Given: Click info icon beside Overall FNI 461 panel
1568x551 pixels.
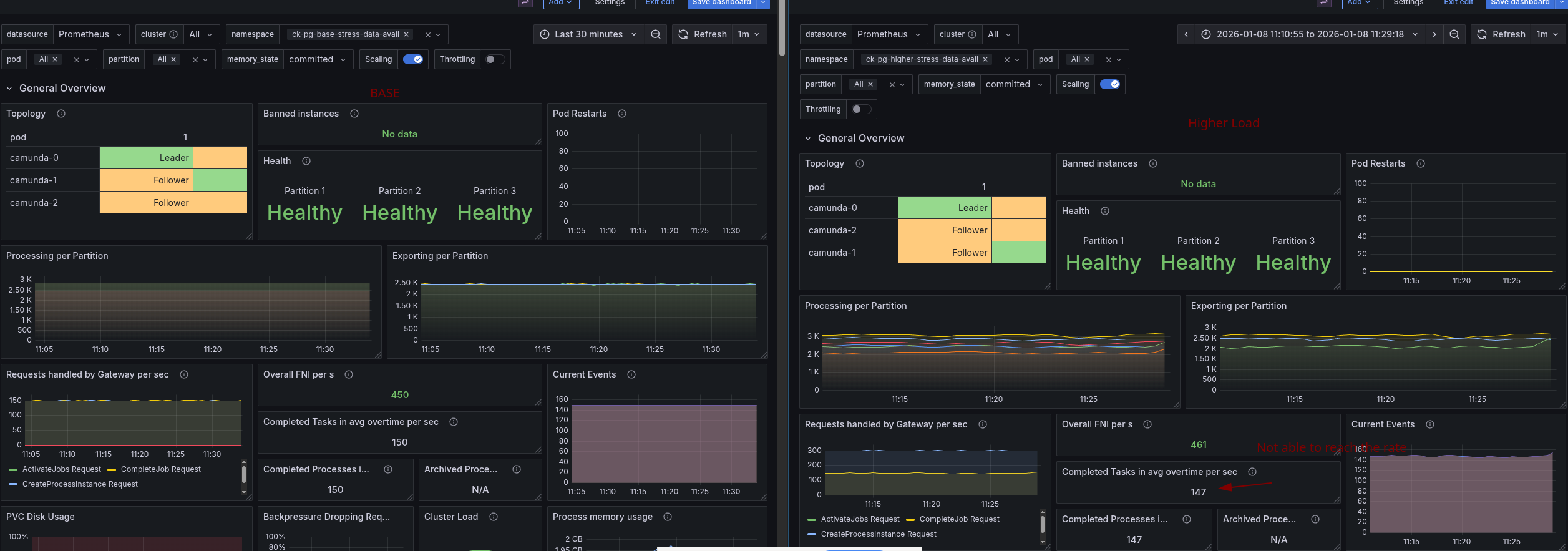Looking at the screenshot, I should click(x=1147, y=424).
